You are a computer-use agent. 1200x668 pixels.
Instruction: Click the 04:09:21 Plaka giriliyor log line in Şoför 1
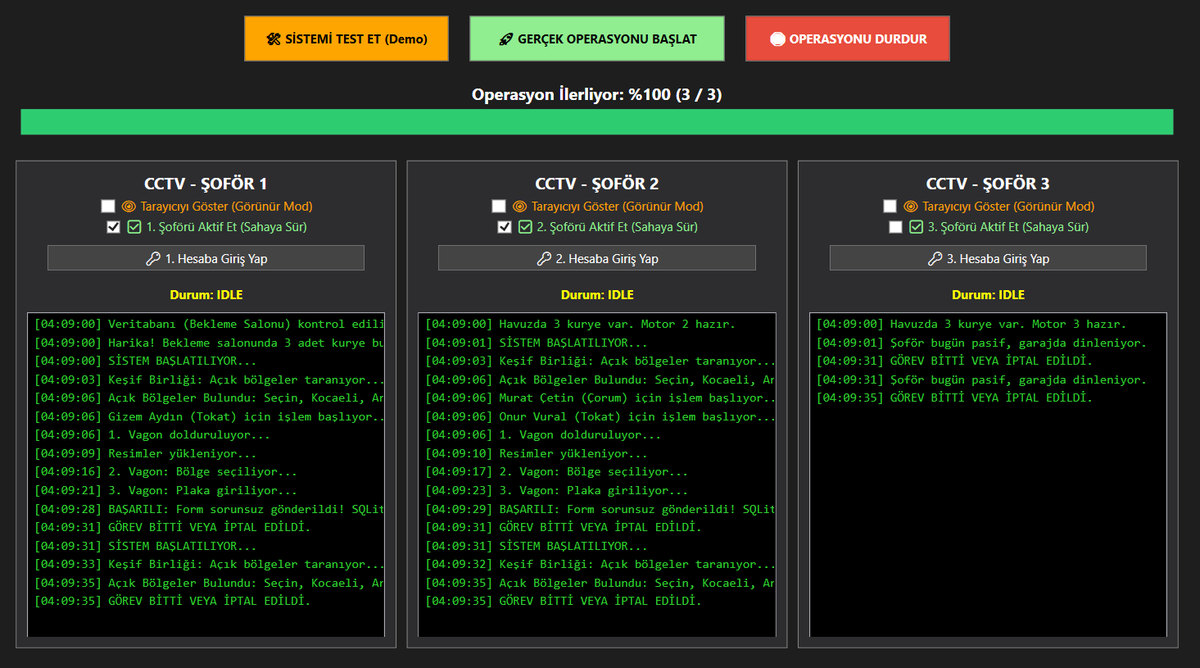click(166, 490)
